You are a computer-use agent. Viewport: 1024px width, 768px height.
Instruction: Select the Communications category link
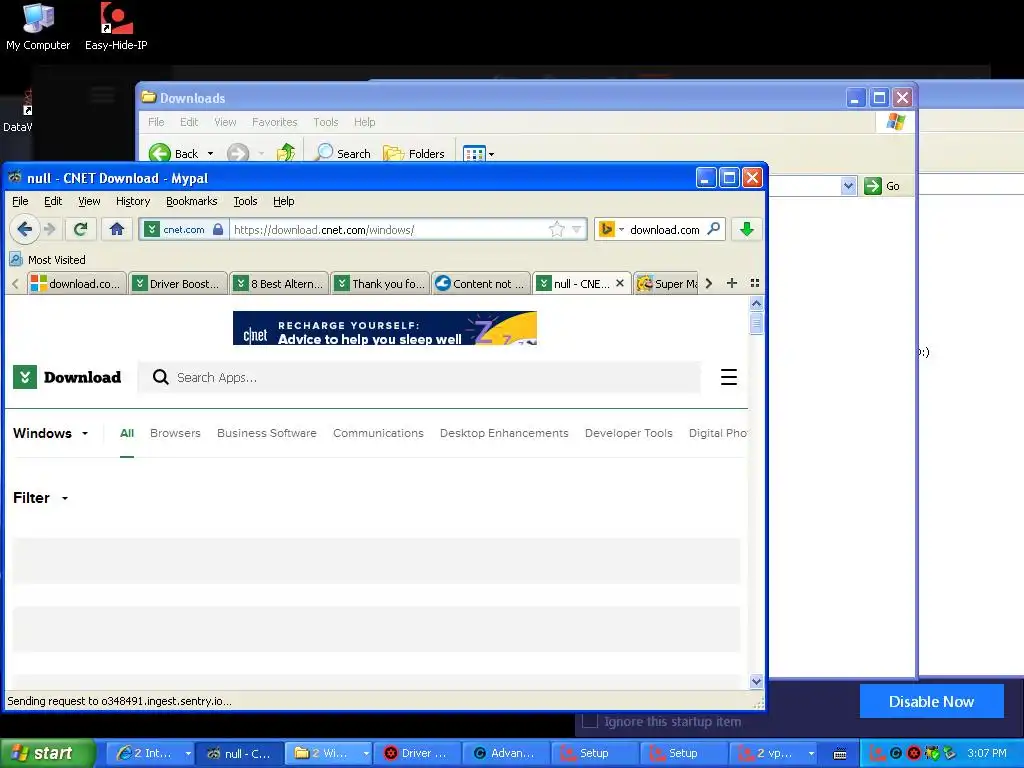378,433
